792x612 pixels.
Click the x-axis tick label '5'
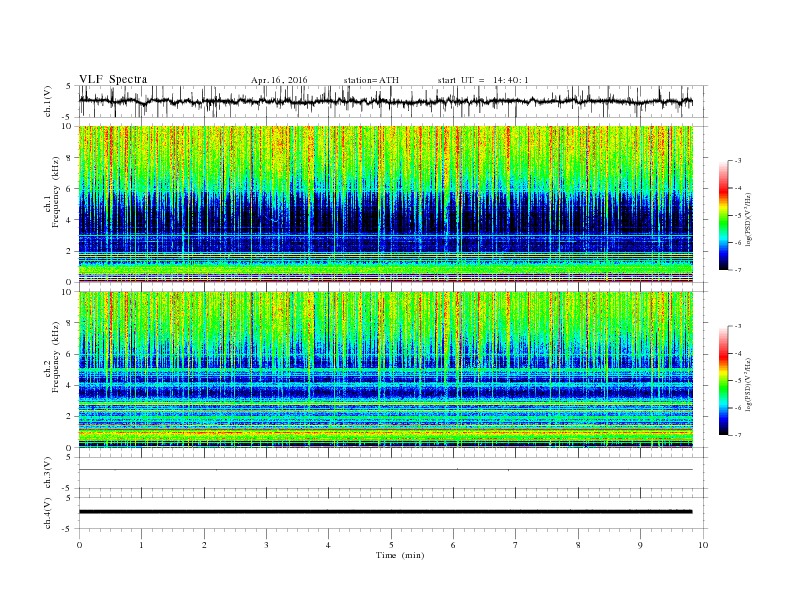(x=391, y=545)
